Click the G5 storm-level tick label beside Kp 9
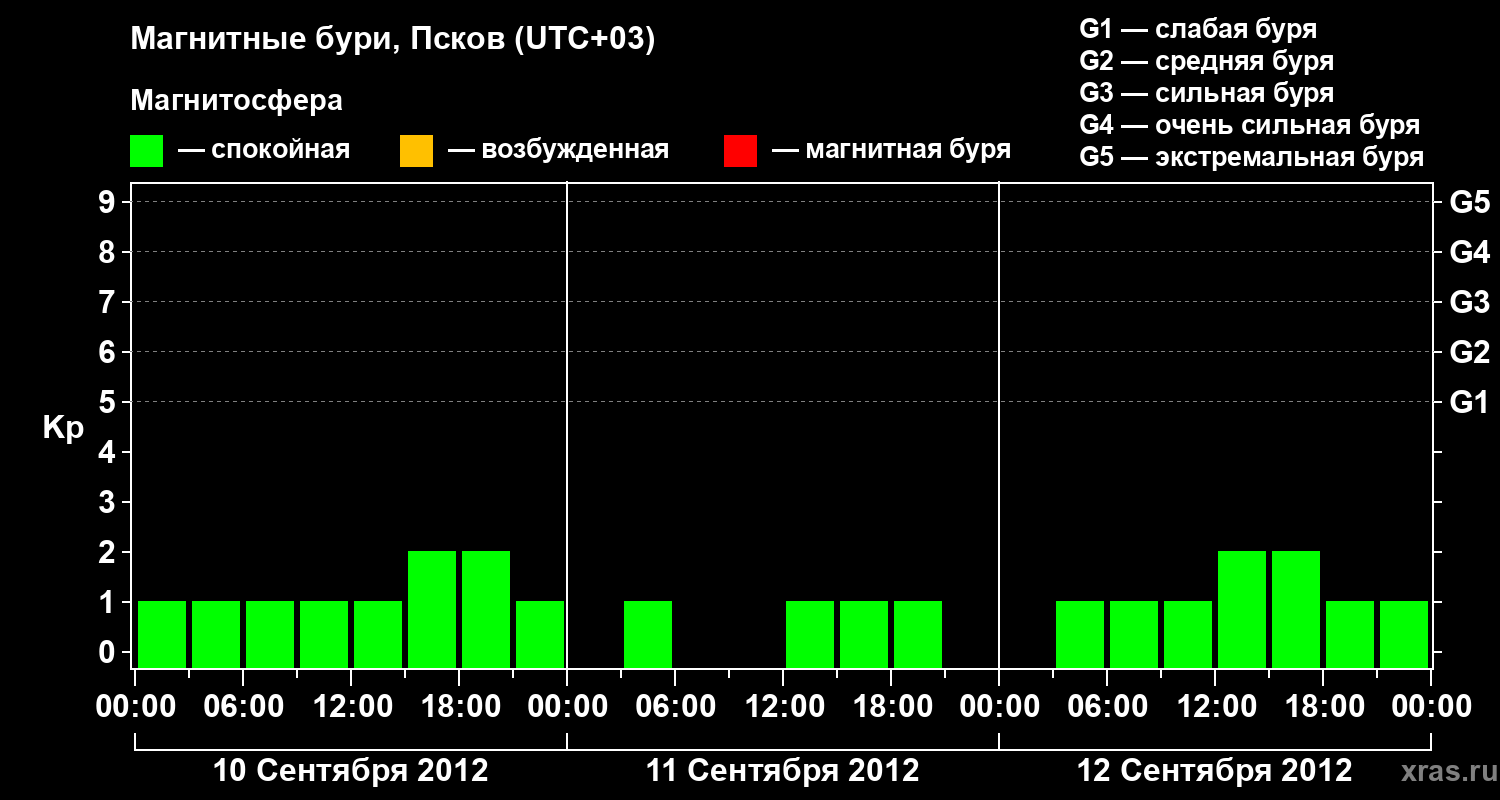The height and width of the screenshot is (800, 1500). pos(1469,202)
